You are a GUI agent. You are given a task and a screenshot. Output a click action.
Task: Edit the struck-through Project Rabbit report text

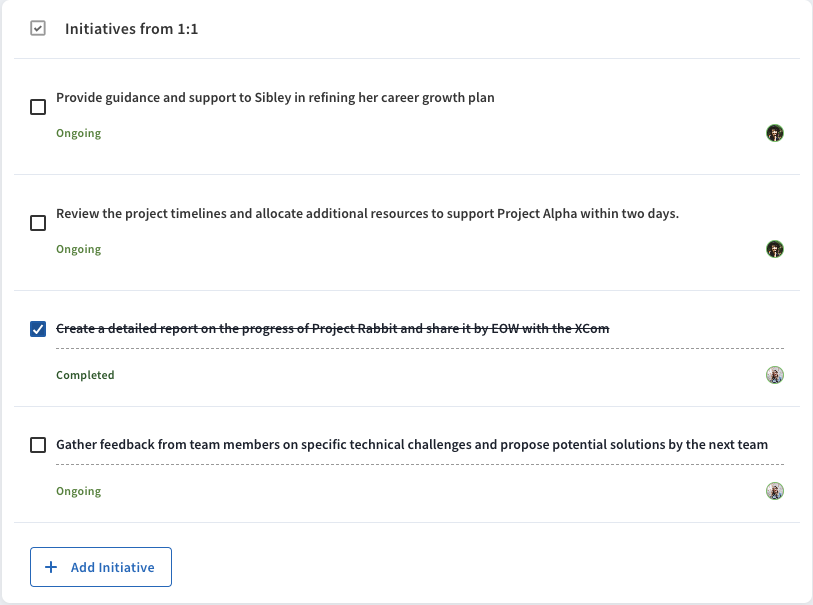332,329
